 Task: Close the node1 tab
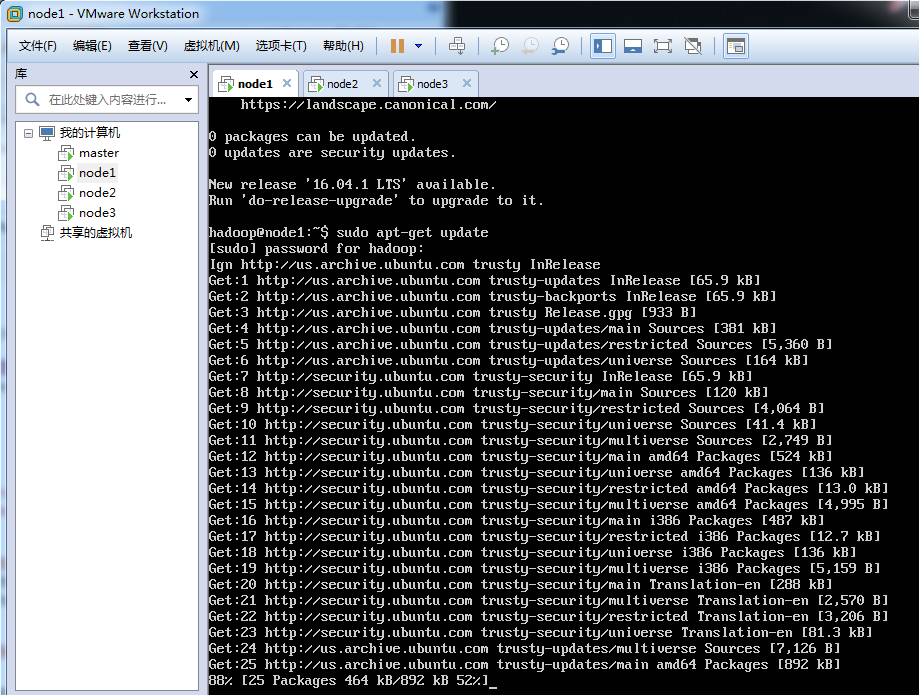pos(287,83)
